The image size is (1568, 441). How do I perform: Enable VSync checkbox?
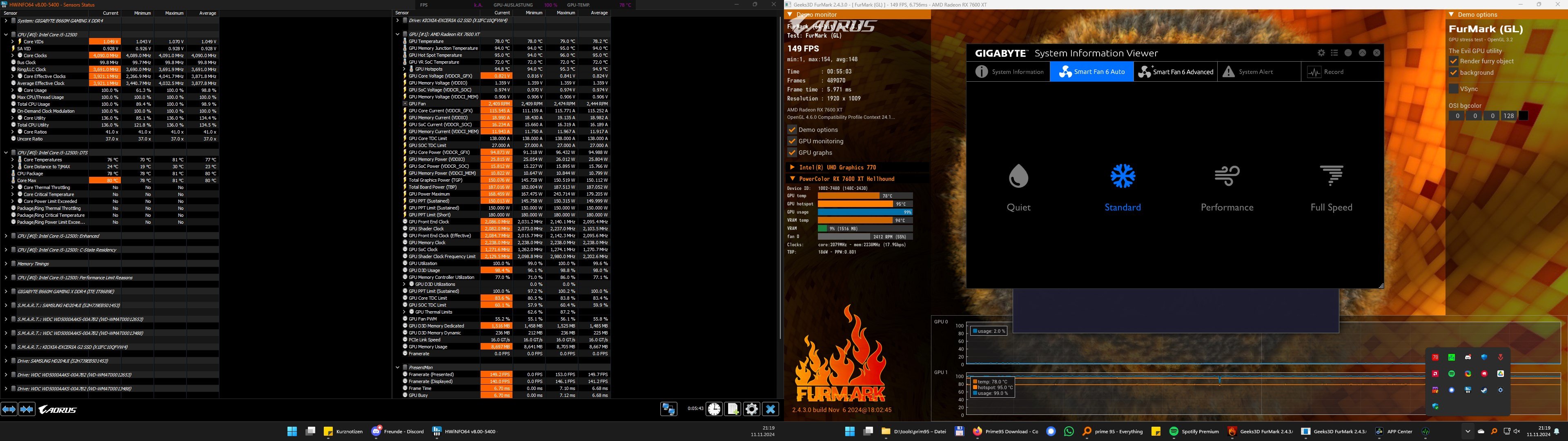coord(1453,89)
